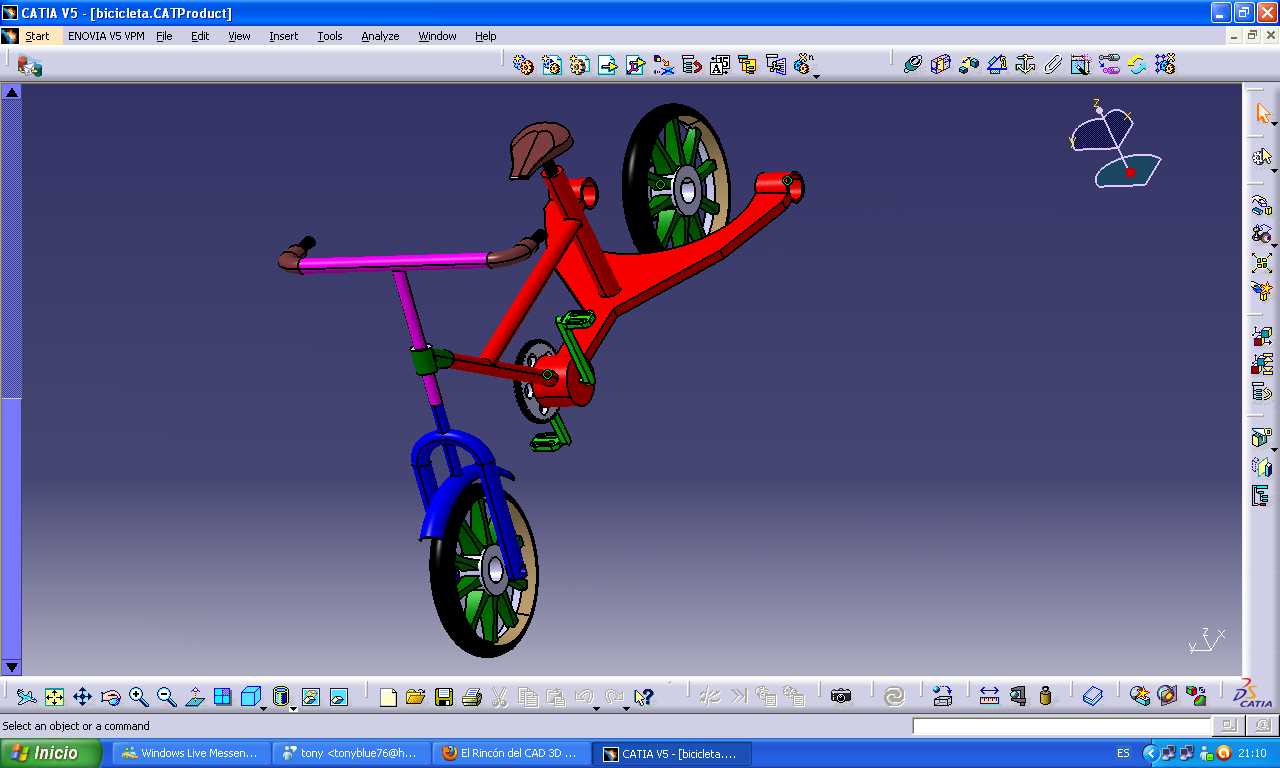Viewport: 1280px width, 768px height.
Task: Click the Coincidence Constraint icon
Action: [x=913, y=65]
